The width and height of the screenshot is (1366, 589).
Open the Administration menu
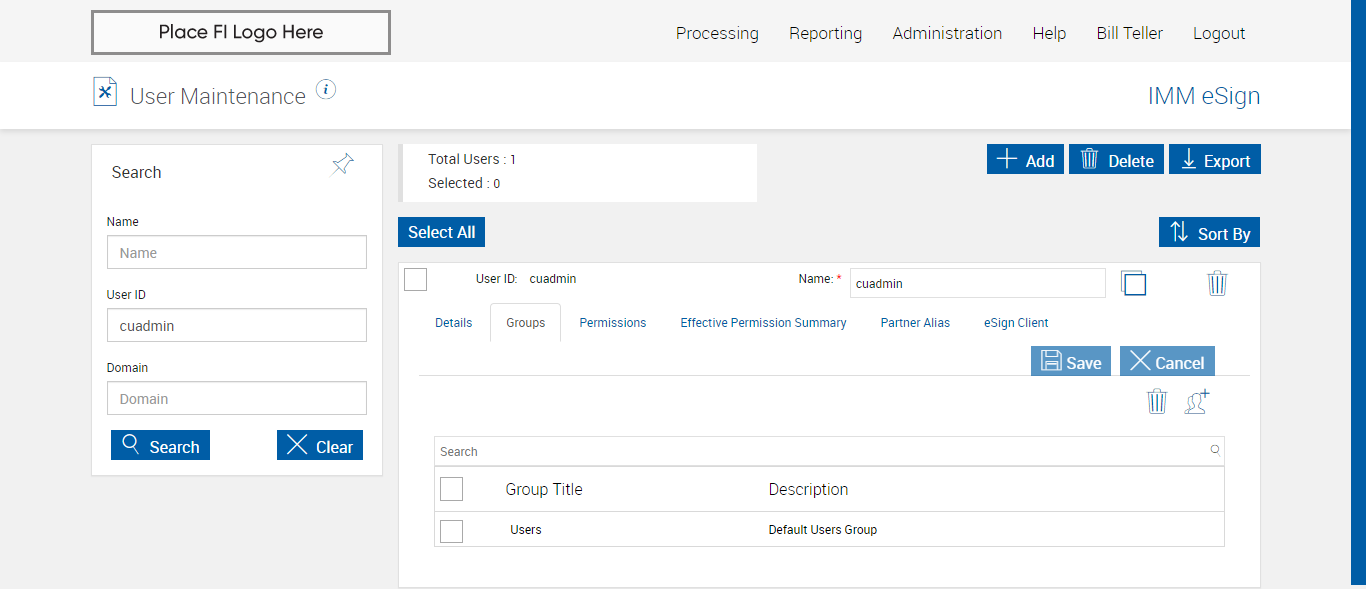pos(947,33)
